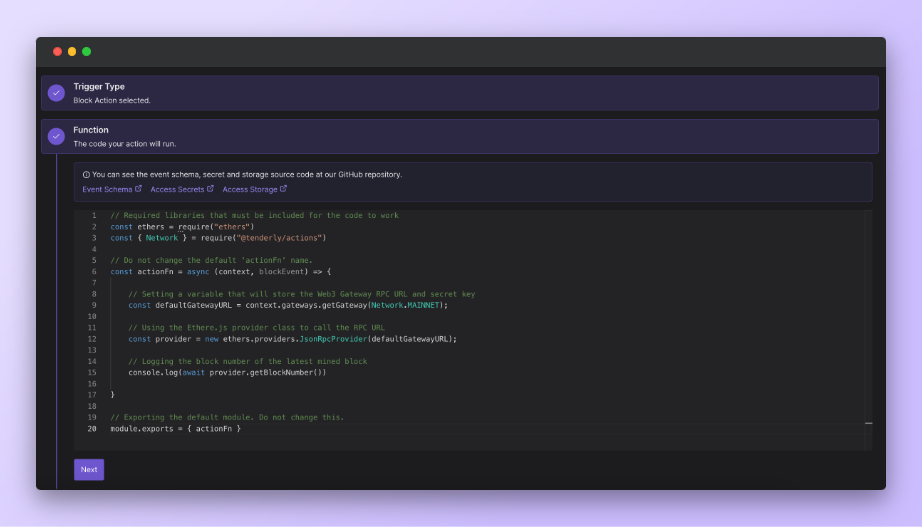Viewport: 922px width, 527px height.
Task: Click the 'const provider = new ethers' line
Action: (x=293, y=339)
